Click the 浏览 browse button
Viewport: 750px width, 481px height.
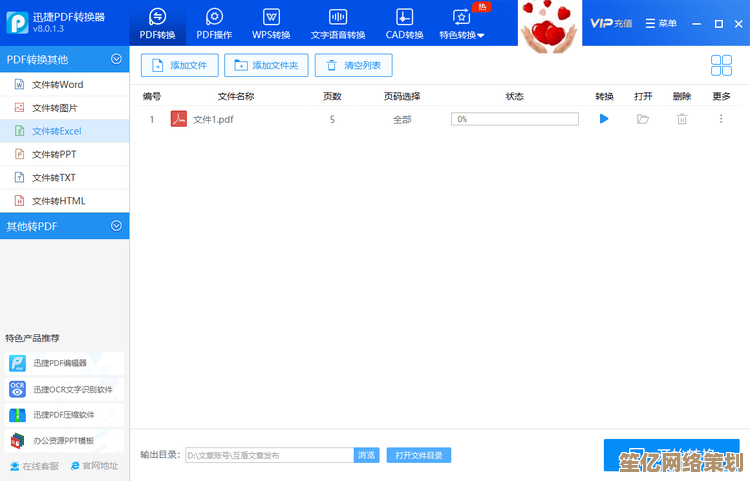point(366,455)
